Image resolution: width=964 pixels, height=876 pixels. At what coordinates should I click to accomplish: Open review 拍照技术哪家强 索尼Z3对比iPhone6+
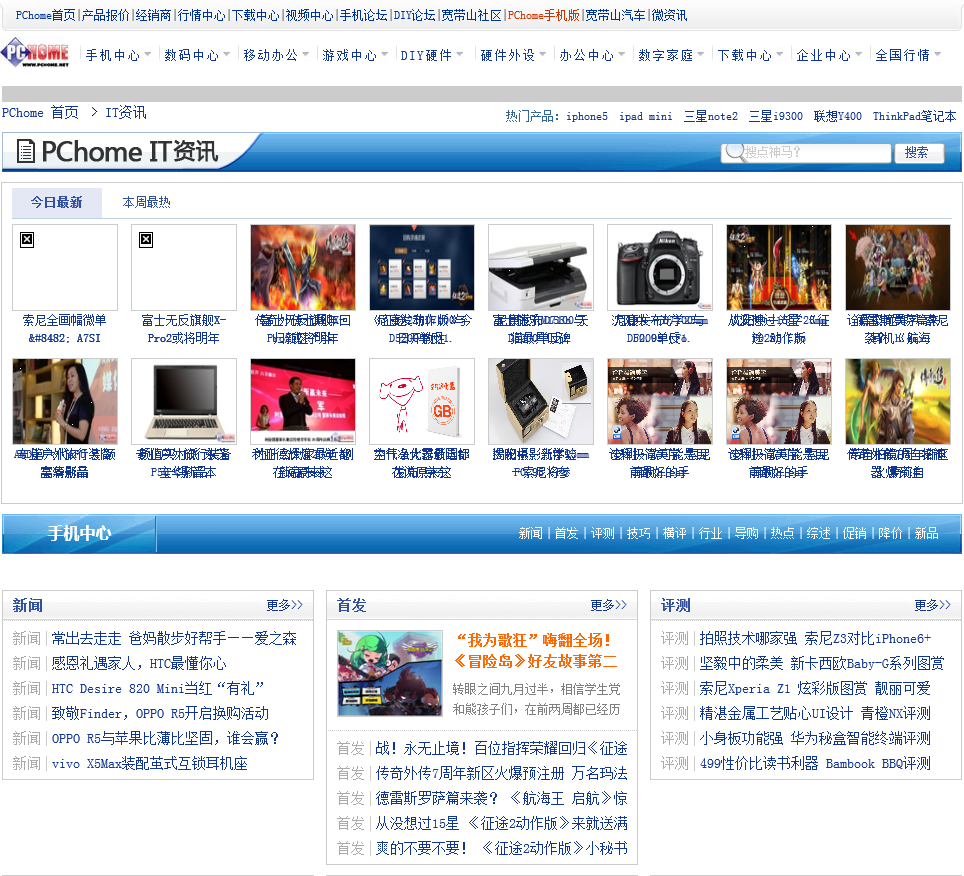pyautogui.click(x=815, y=639)
